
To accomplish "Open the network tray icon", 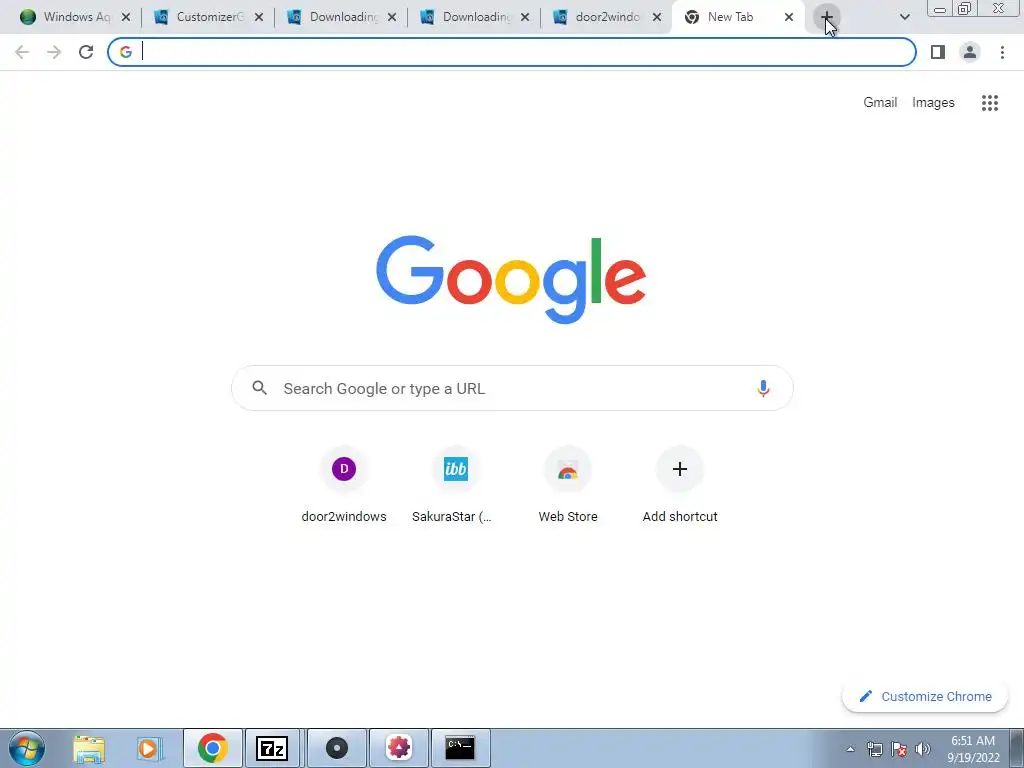I will click(x=874, y=749).
